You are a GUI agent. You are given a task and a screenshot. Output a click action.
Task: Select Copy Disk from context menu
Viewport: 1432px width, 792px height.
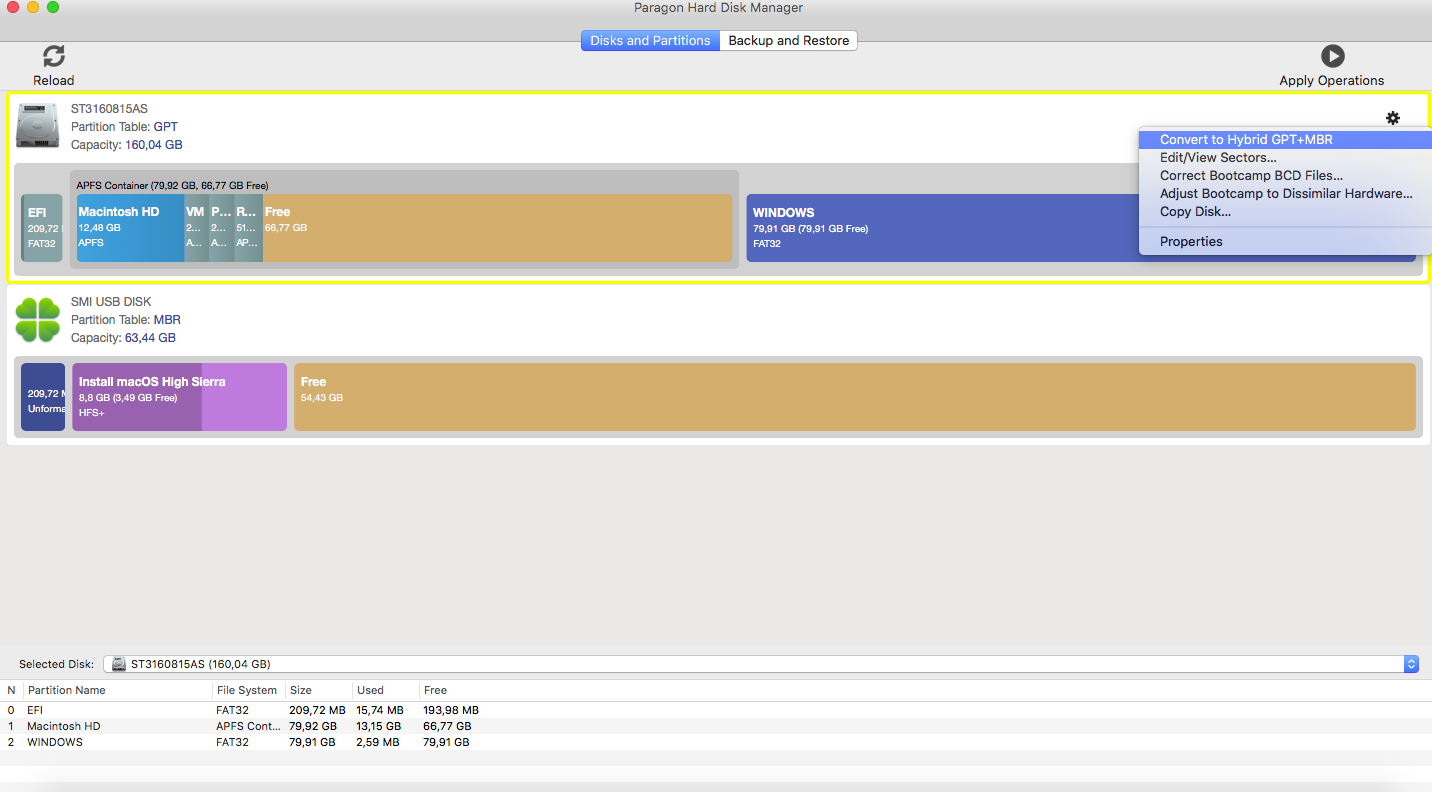(1194, 212)
